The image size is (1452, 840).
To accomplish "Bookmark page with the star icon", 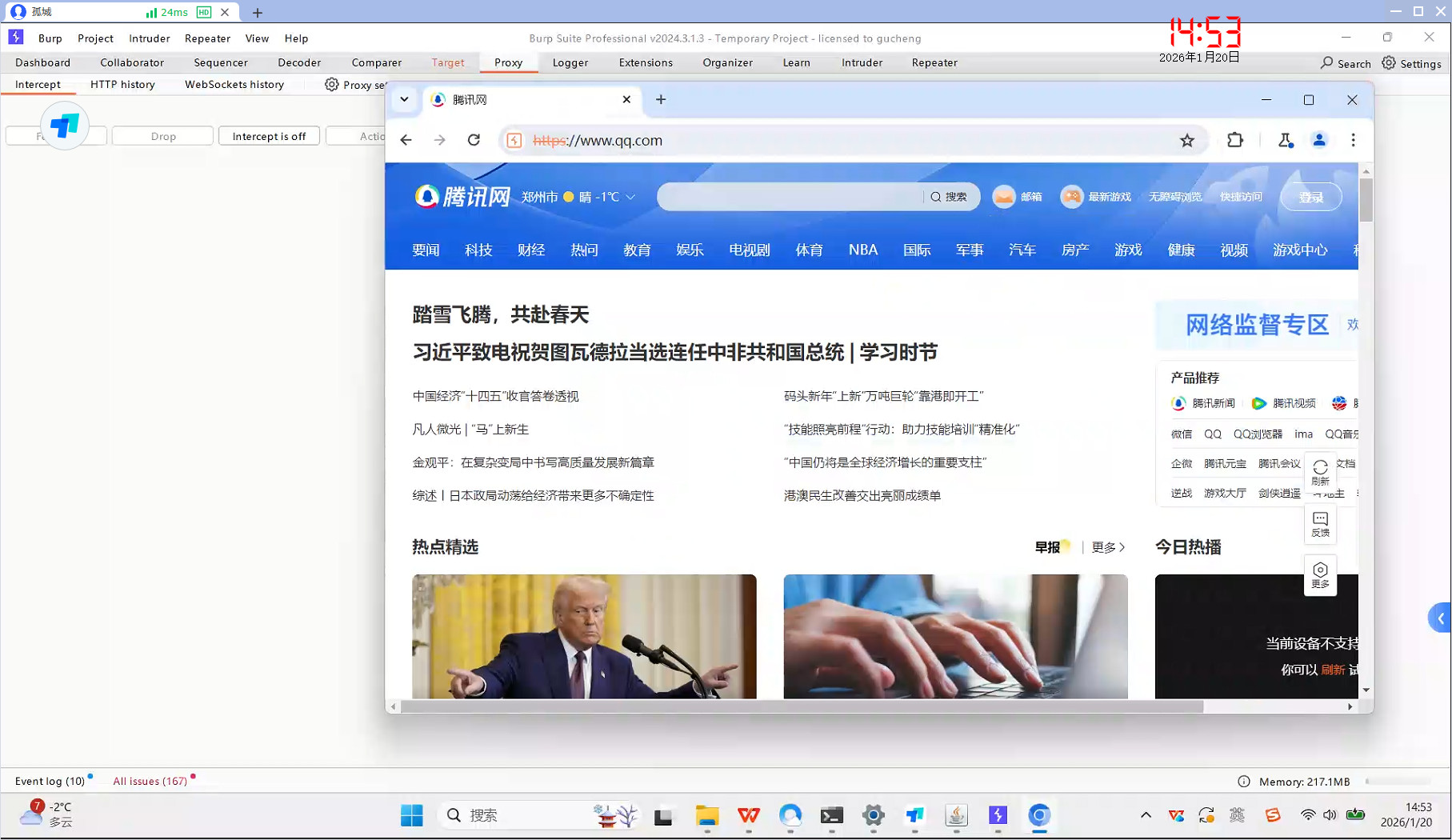I will click(x=1187, y=141).
